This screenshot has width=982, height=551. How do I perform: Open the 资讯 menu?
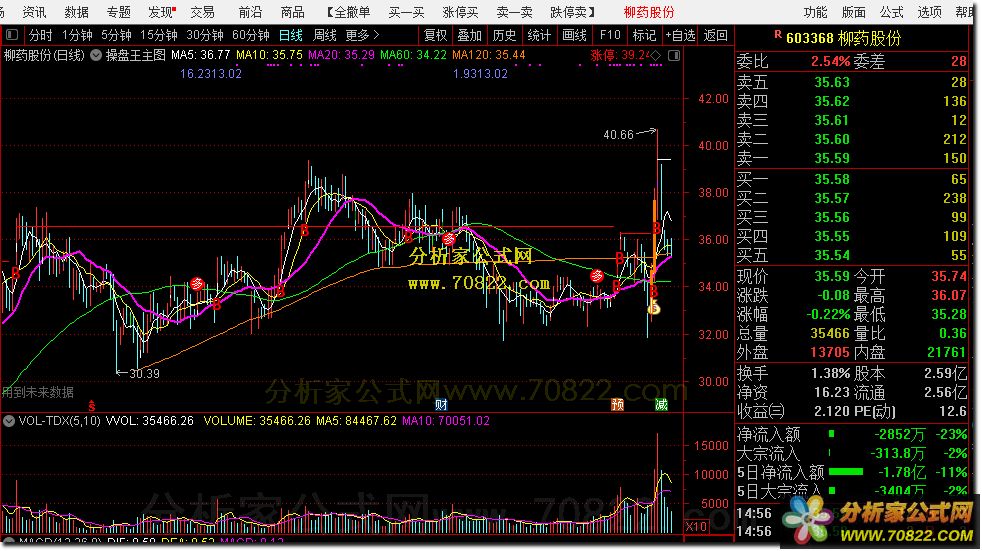click(x=34, y=12)
